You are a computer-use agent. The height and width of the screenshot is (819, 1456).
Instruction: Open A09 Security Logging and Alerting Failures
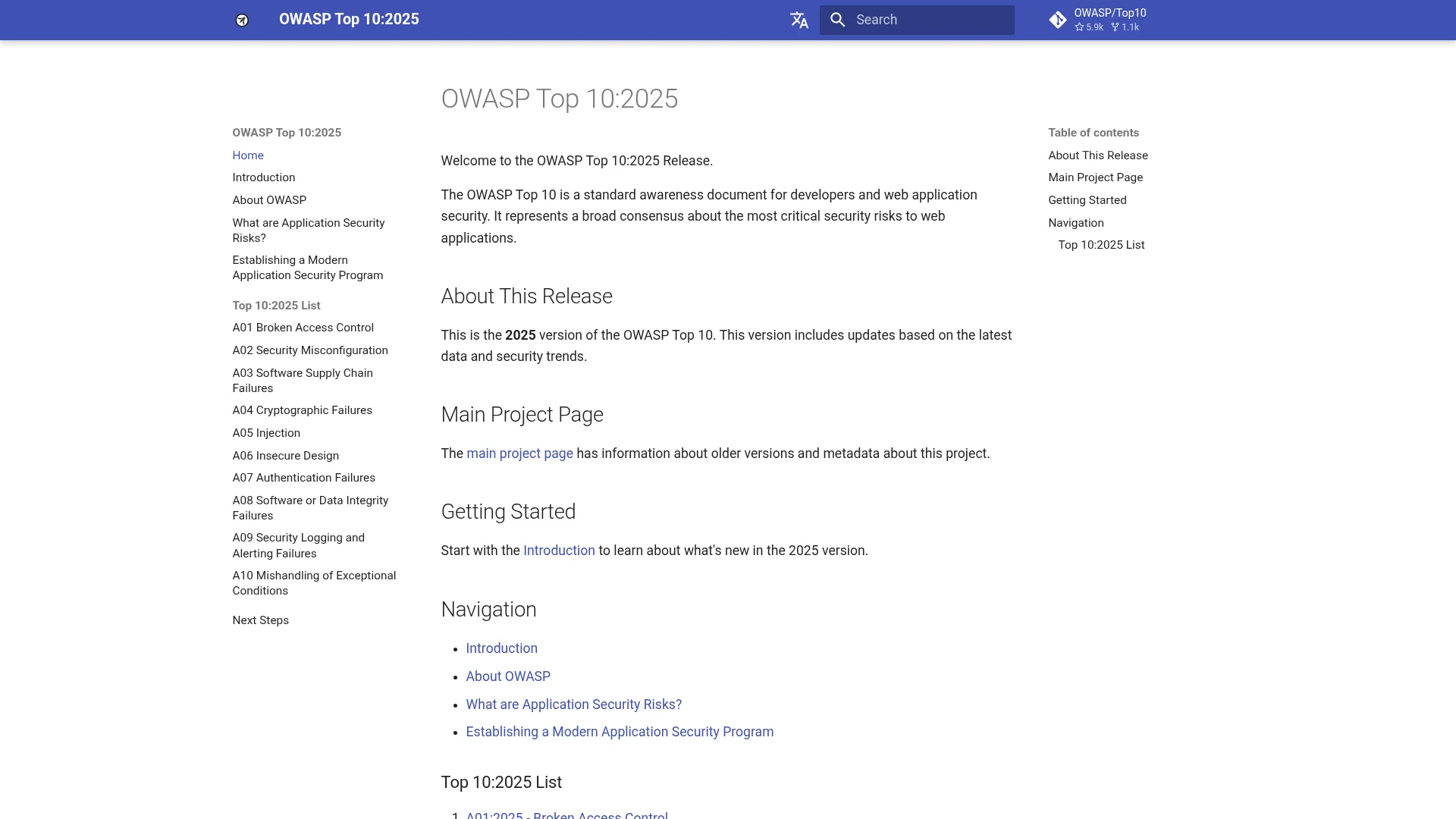pos(299,545)
